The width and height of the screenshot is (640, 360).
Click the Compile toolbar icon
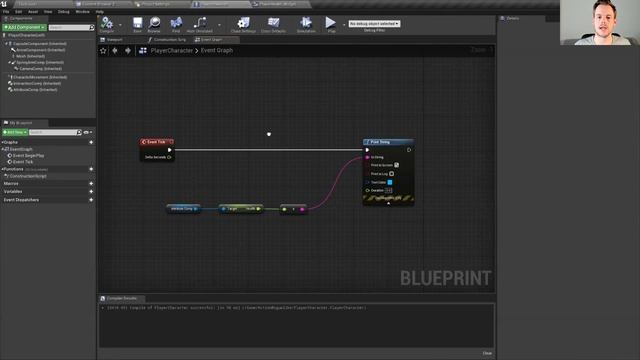(107, 23)
